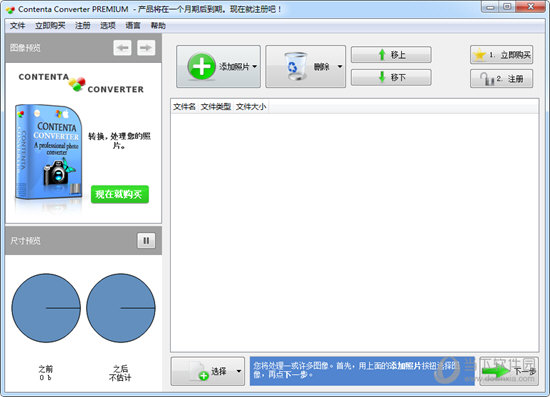This screenshot has height=397, width=550.
Task: Click the Contenta Converter product box image
Action: pos(48,153)
